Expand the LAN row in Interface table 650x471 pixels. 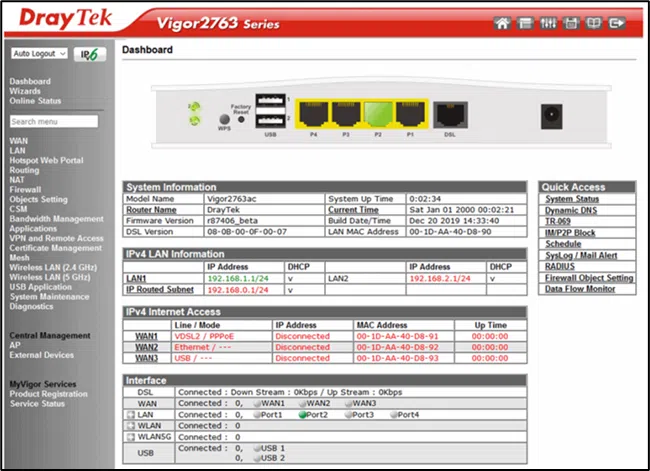coord(130,414)
